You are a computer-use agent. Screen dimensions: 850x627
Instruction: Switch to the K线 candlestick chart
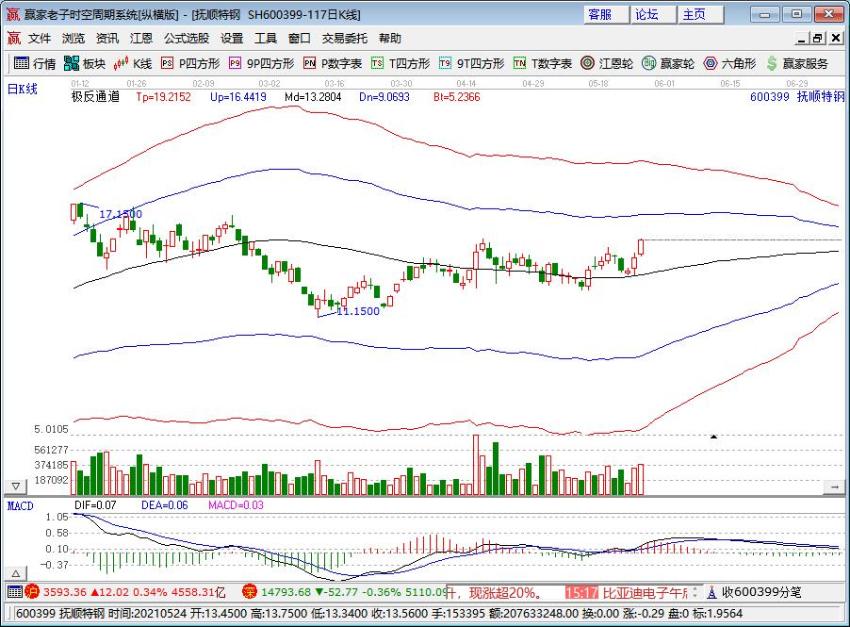click(x=133, y=64)
